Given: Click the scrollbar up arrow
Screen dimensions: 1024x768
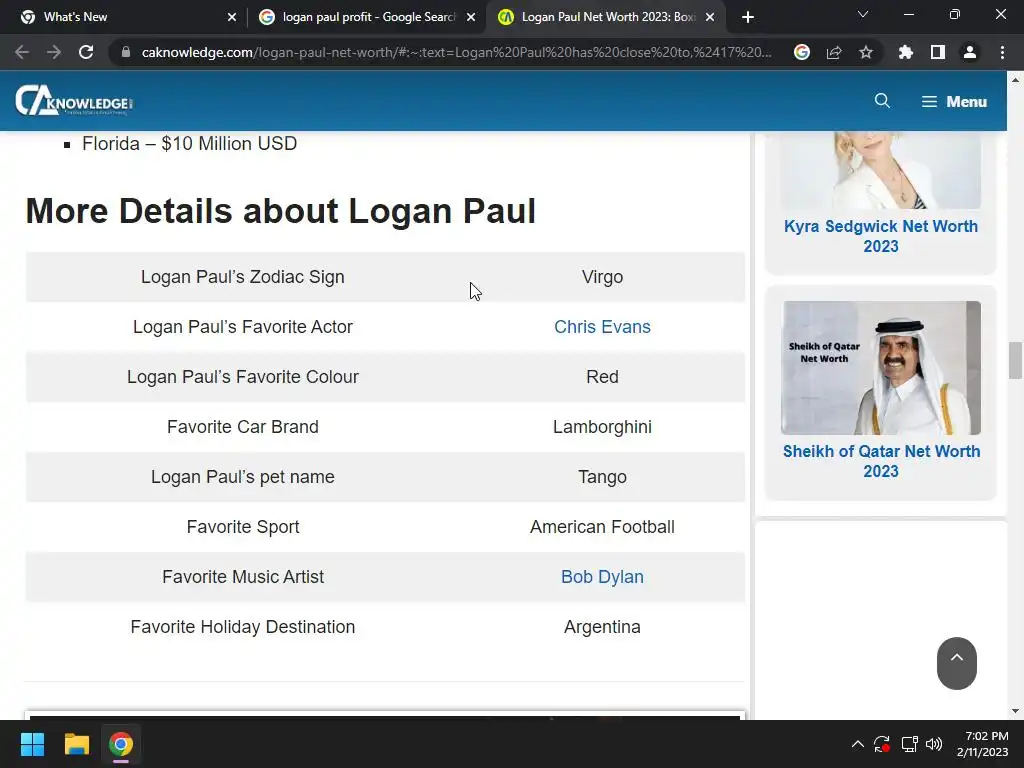Looking at the screenshot, I should [x=1015, y=80].
